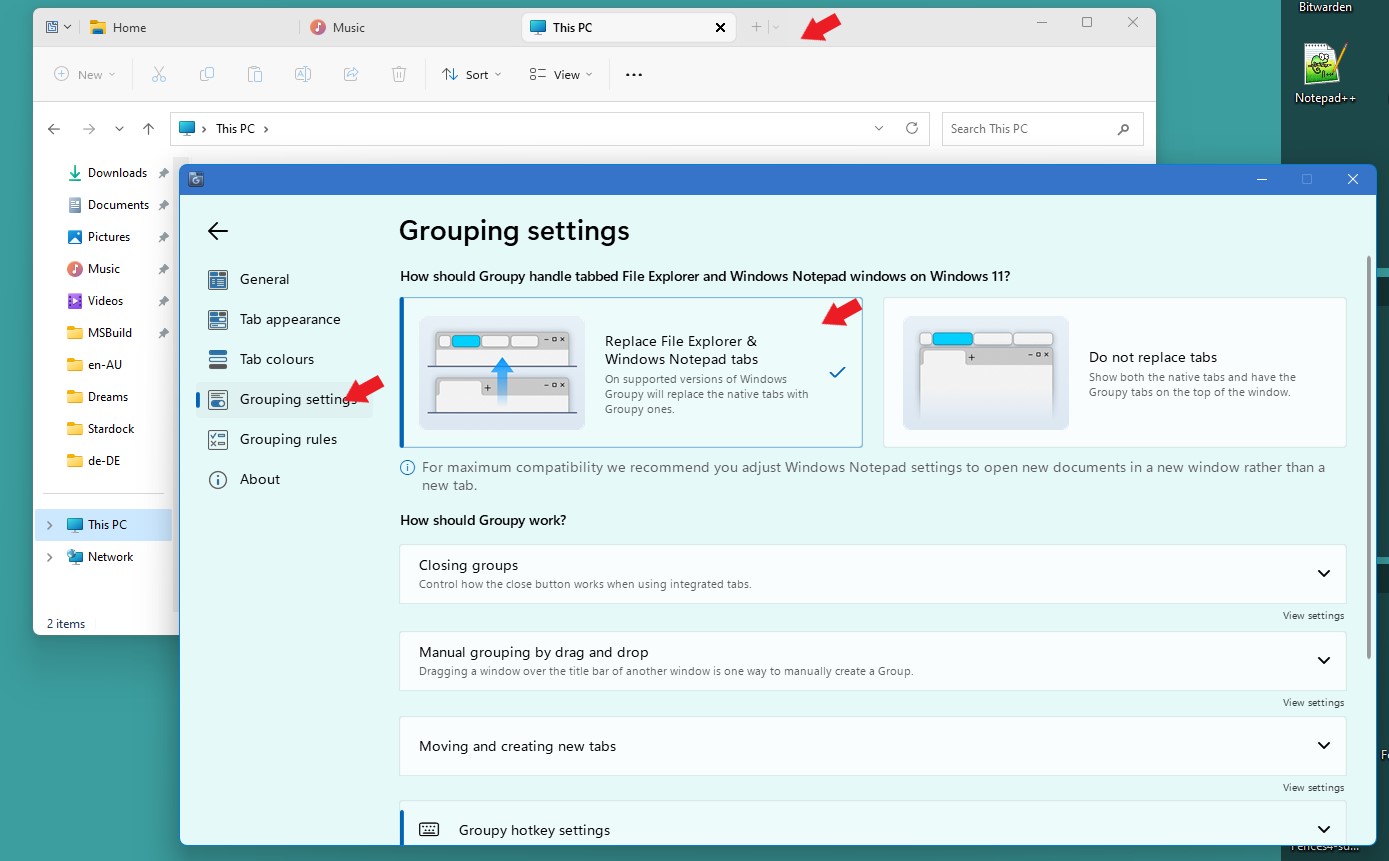Click the Share icon in Explorer toolbar
Viewport: 1389px width, 861px height.
point(351,74)
